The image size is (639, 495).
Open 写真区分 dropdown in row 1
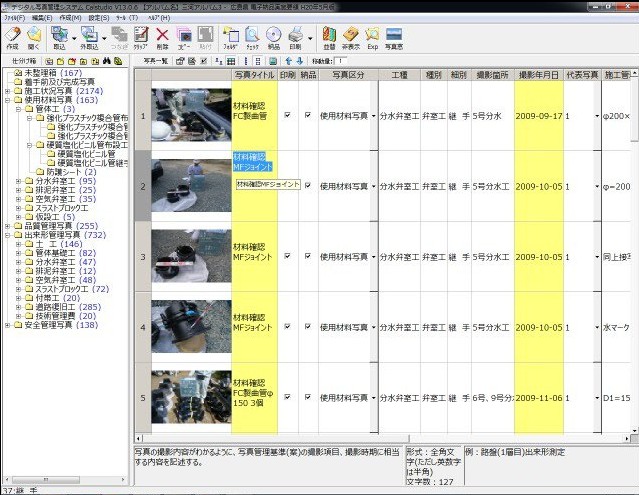tap(374, 116)
